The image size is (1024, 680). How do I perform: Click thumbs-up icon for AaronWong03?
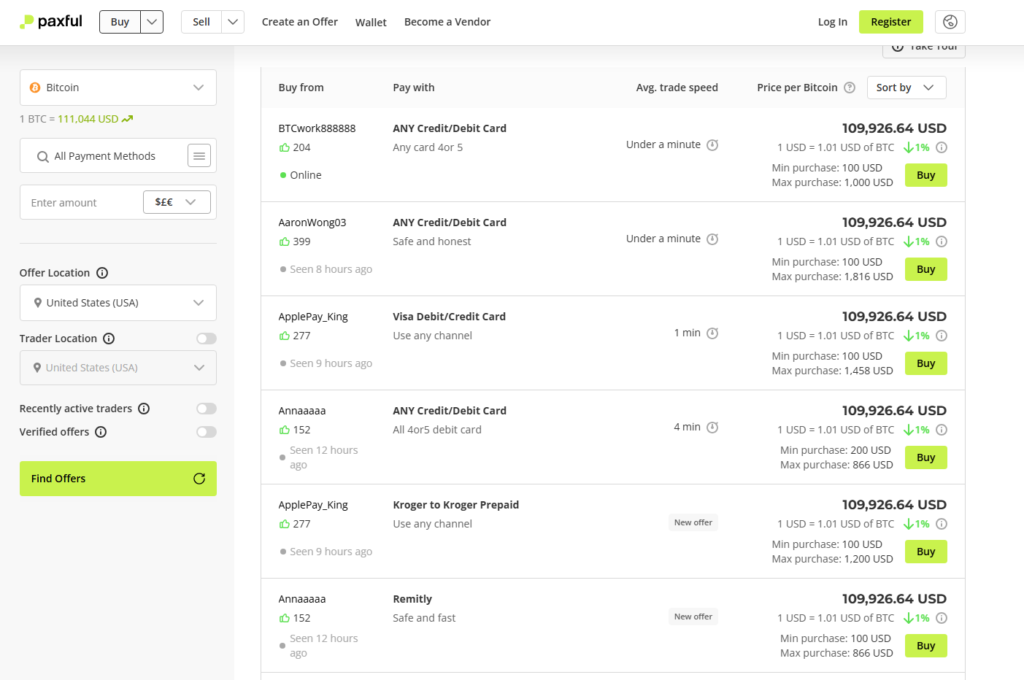pos(284,242)
